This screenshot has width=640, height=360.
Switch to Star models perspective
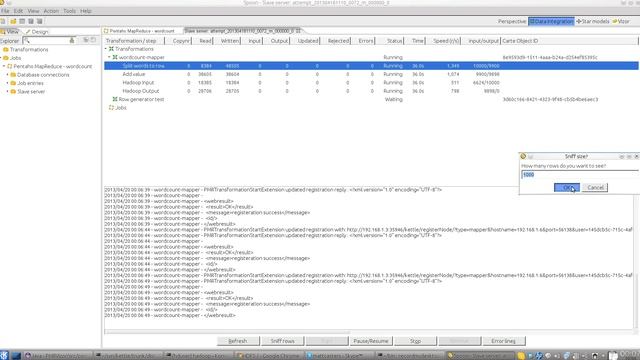pos(593,21)
